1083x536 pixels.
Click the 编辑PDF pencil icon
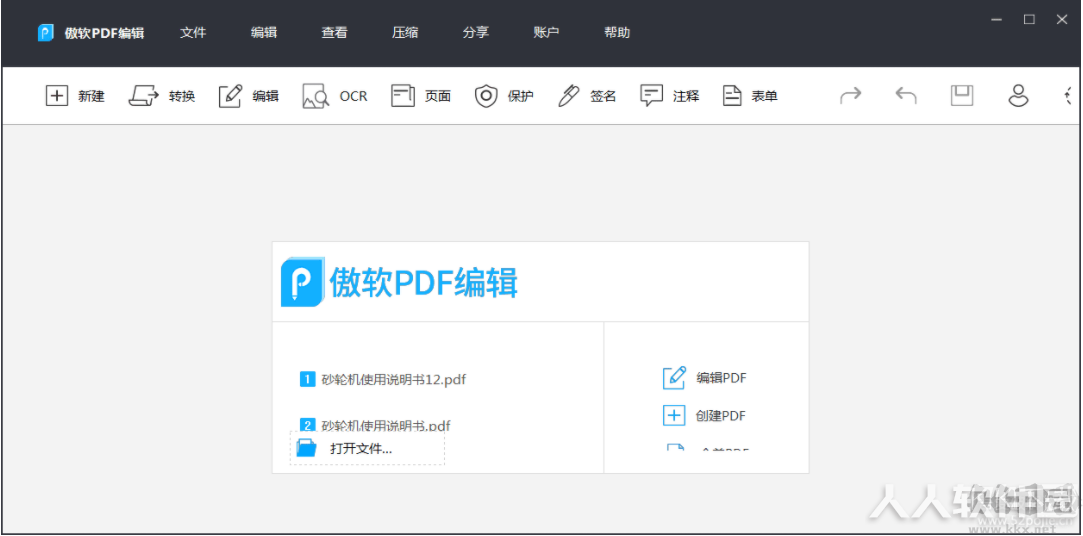point(674,378)
